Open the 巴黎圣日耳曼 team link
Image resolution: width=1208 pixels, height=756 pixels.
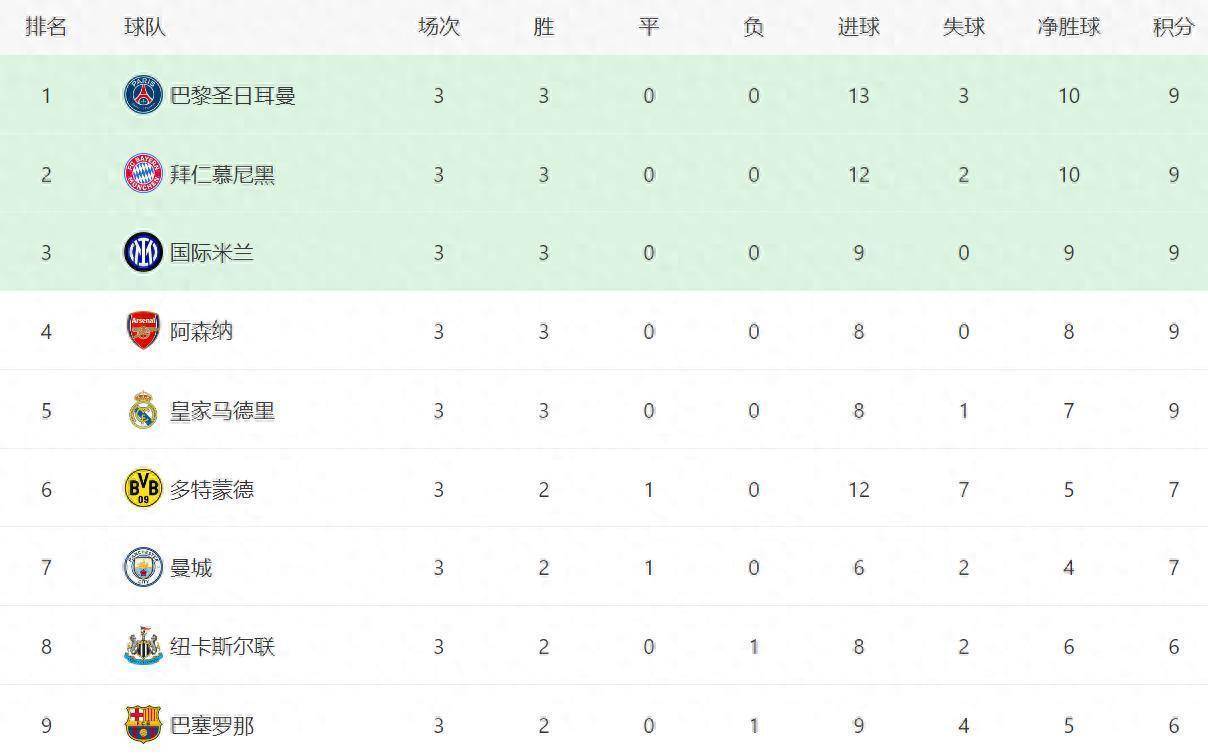[x=232, y=96]
